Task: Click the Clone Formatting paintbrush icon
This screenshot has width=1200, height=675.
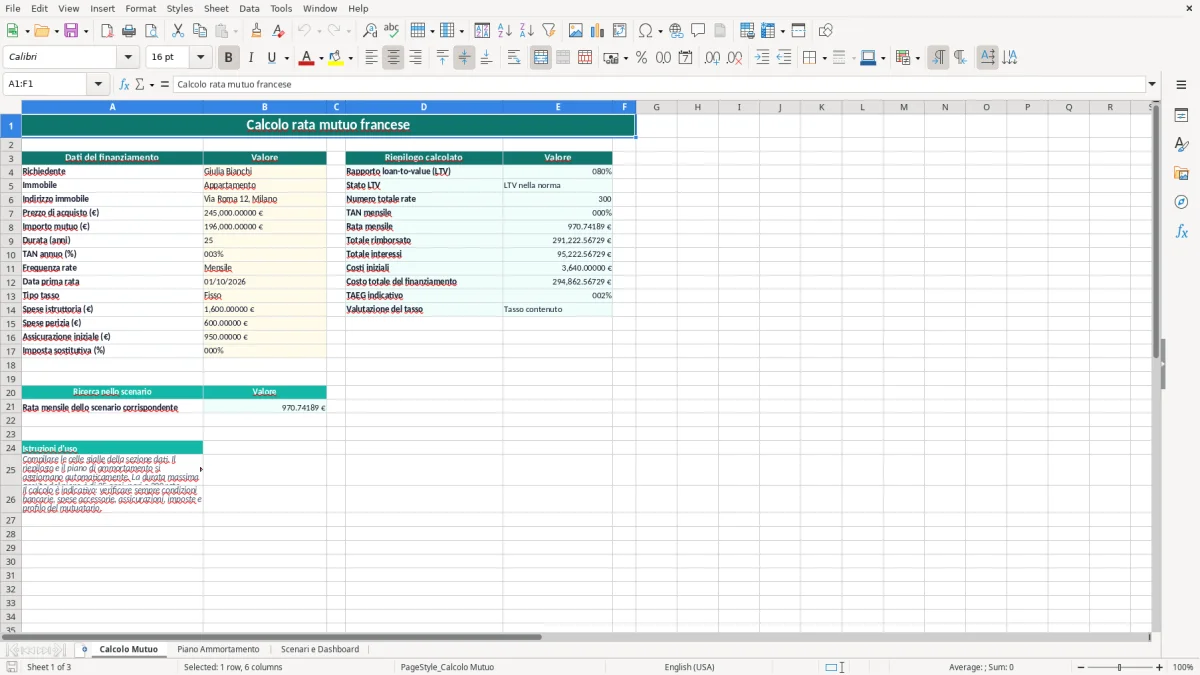Action: coord(257,31)
